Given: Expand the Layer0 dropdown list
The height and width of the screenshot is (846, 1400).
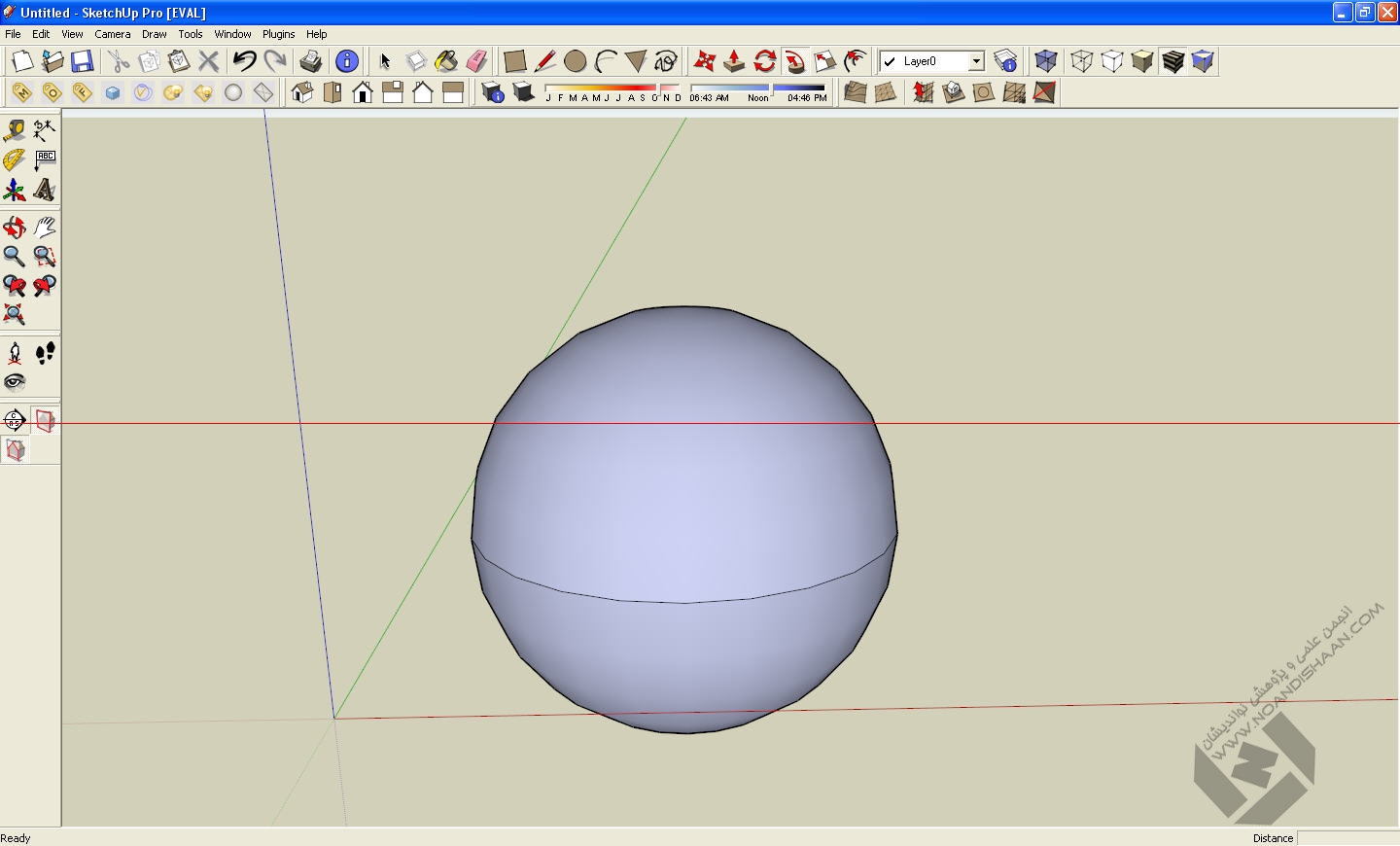Looking at the screenshot, I should pyautogui.click(x=976, y=61).
